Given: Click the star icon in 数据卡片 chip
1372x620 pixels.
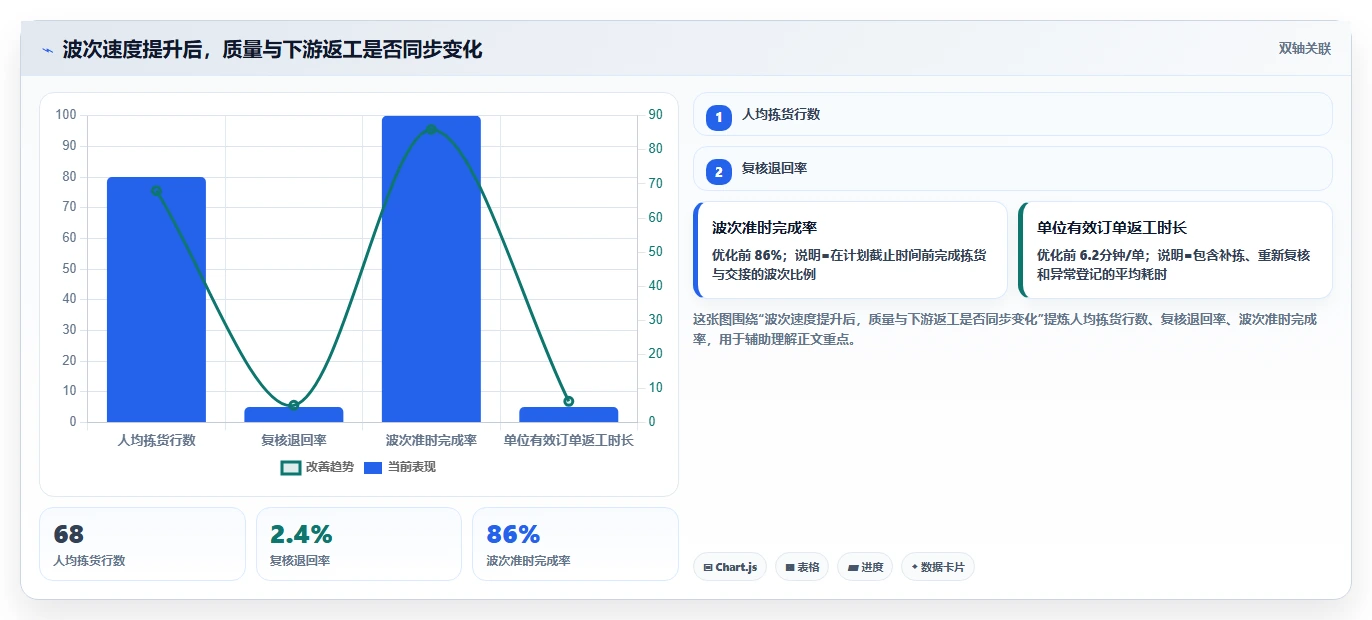Looking at the screenshot, I should pyautogui.click(x=914, y=567).
